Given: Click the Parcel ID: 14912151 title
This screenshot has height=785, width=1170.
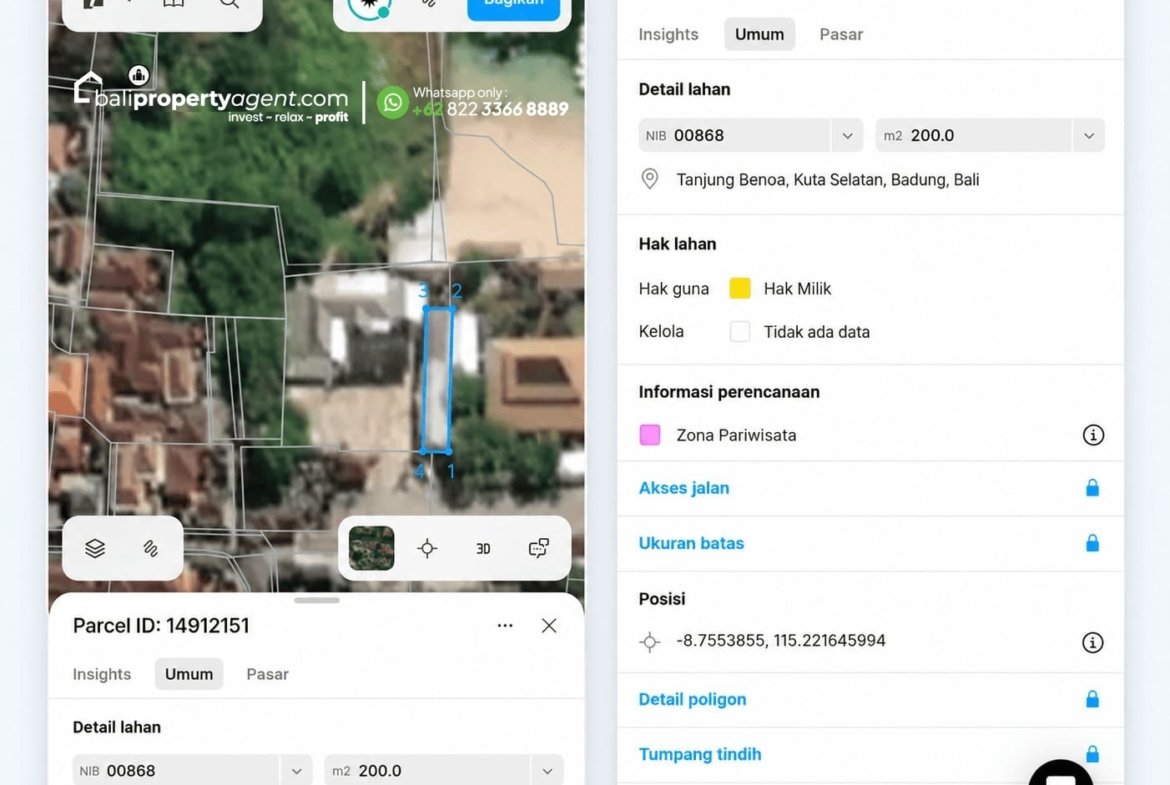Looking at the screenshot, I should coord(161,625).
